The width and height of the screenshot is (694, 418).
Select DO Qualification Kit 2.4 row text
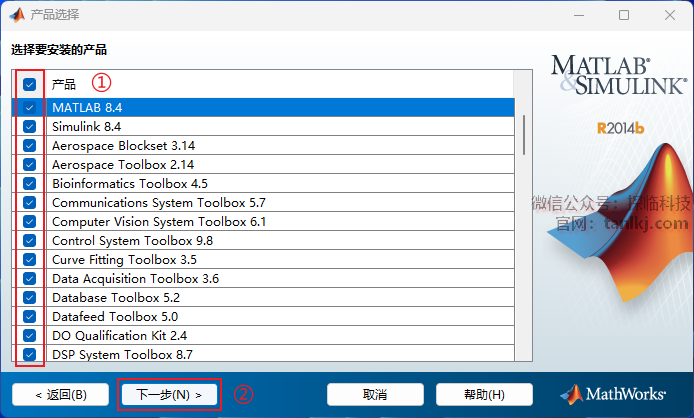120,336
